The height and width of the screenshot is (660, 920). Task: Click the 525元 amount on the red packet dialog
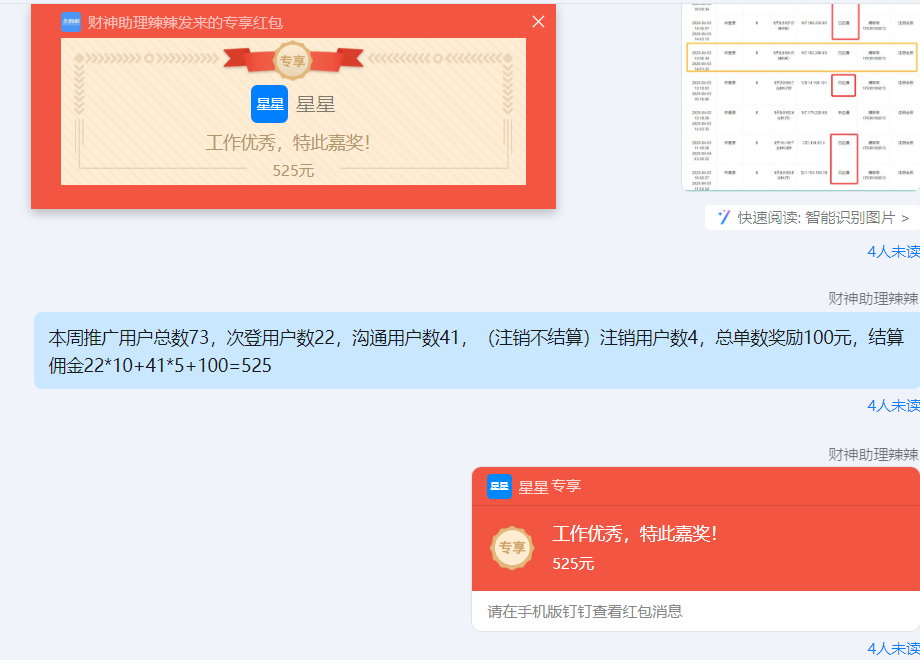tap(294, 170)
